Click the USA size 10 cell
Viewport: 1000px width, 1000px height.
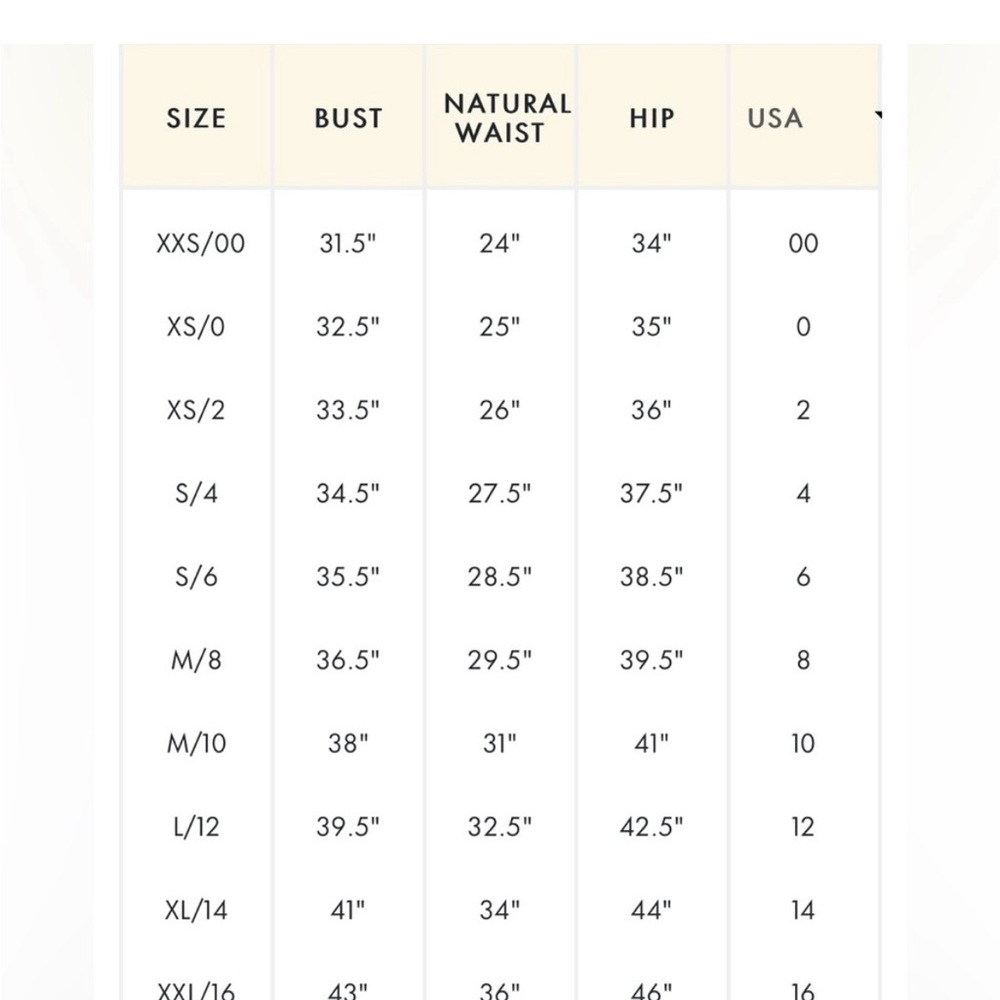(803, 744)
